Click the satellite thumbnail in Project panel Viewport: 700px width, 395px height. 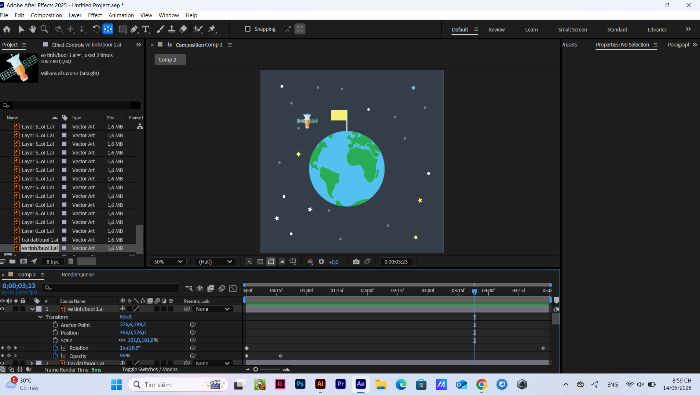coord(19,67)
